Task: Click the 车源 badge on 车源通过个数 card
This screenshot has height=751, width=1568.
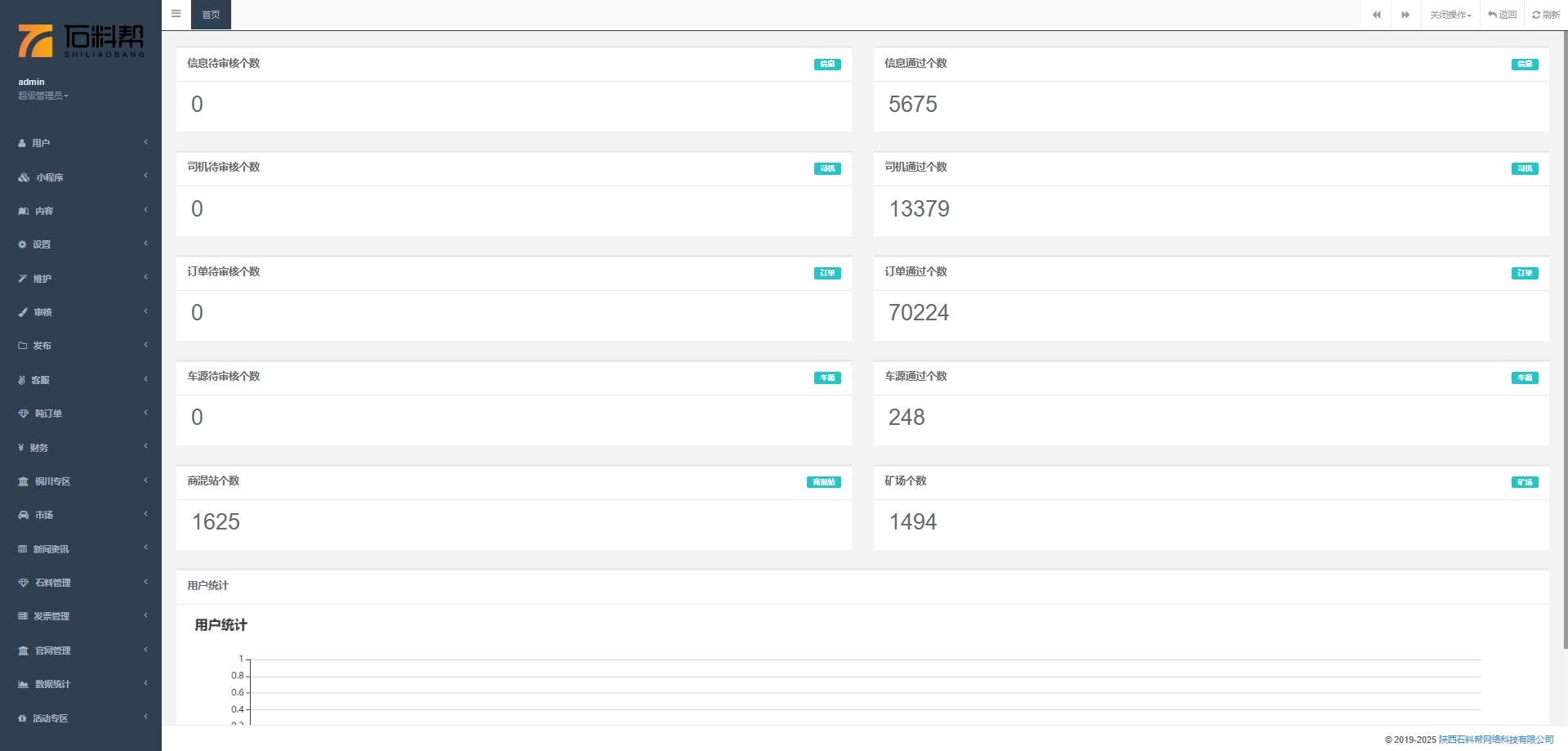Action: coord(1525,378)
